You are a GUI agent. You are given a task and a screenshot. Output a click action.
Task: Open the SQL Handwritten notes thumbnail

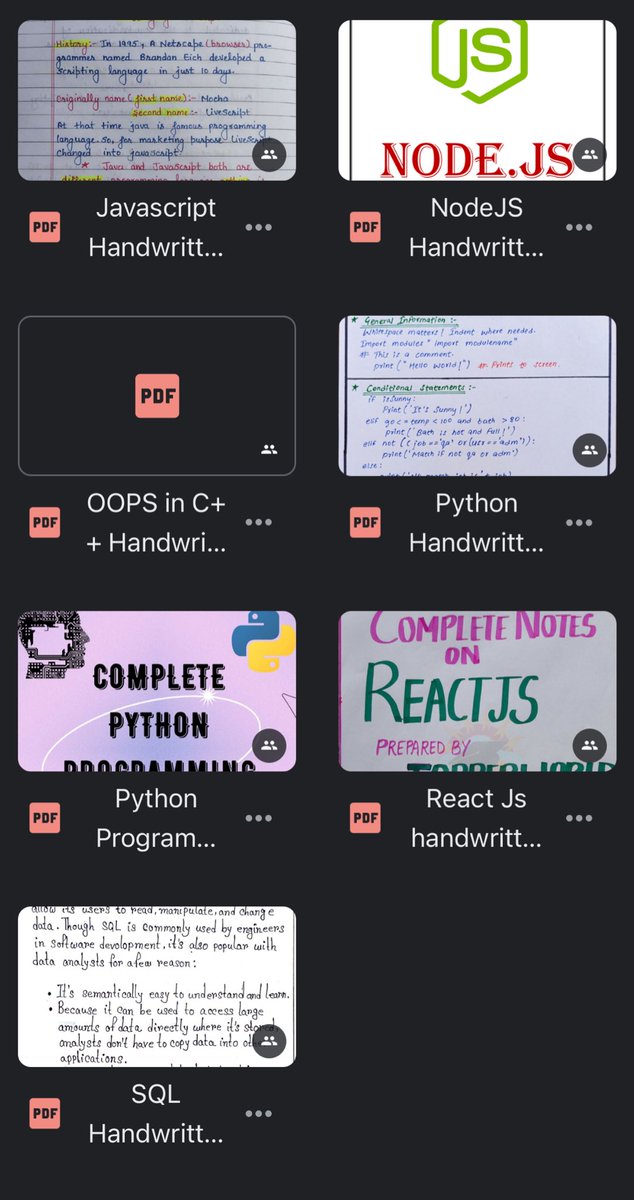pos(157,986)
